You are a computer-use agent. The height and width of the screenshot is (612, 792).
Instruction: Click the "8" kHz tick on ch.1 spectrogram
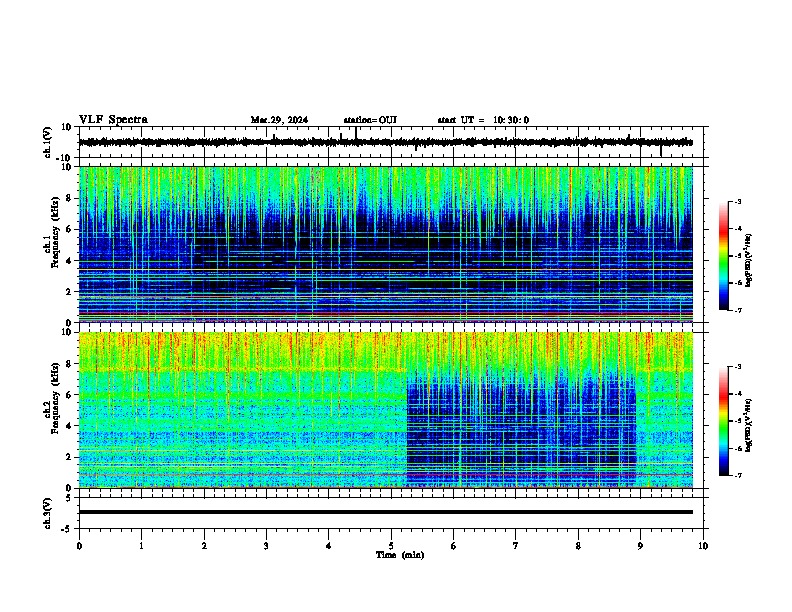coord(70,198)
